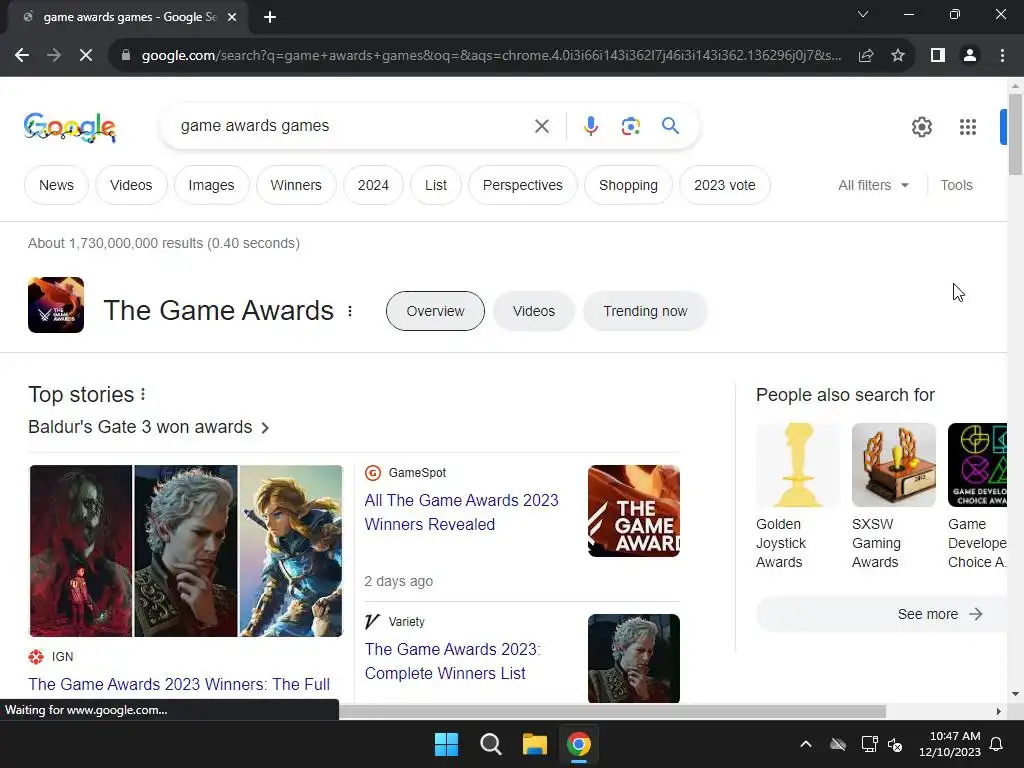
Task: Select the 2024 filter chip
Action: pyautogui.click(x=374, y=185)
